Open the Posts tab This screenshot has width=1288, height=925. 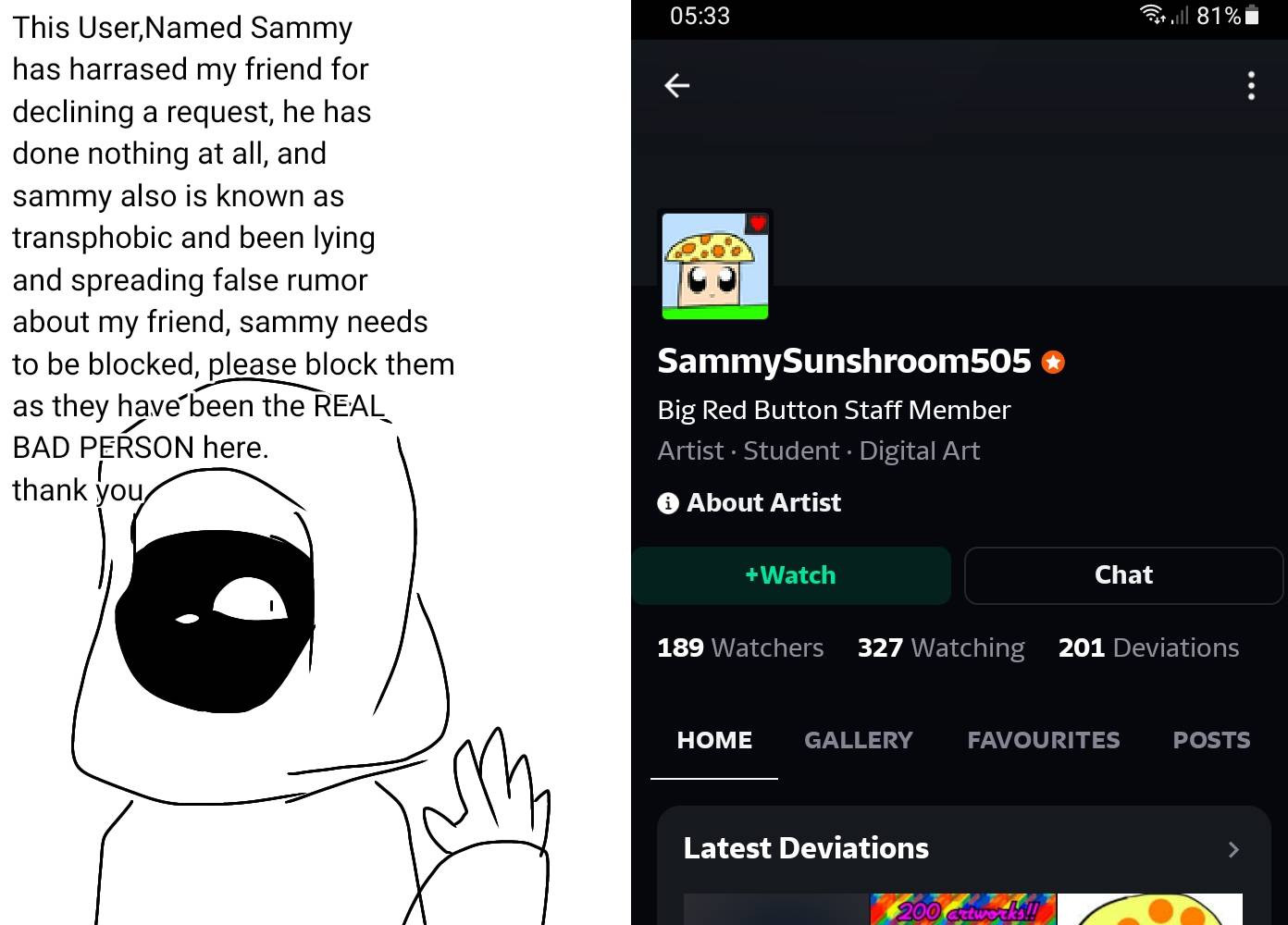pos(1211,740)
